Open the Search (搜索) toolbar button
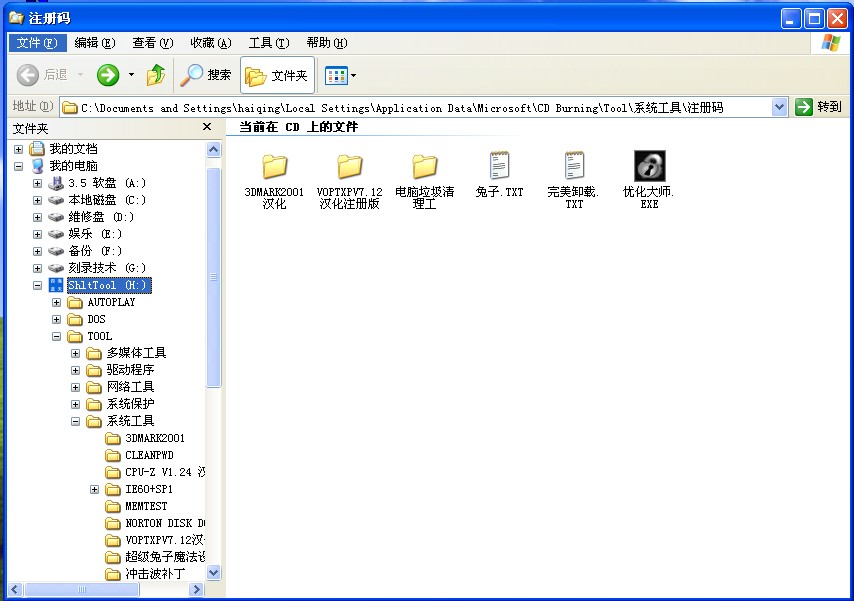The height and width of the screenshot is (601, 854). (206, 75)
